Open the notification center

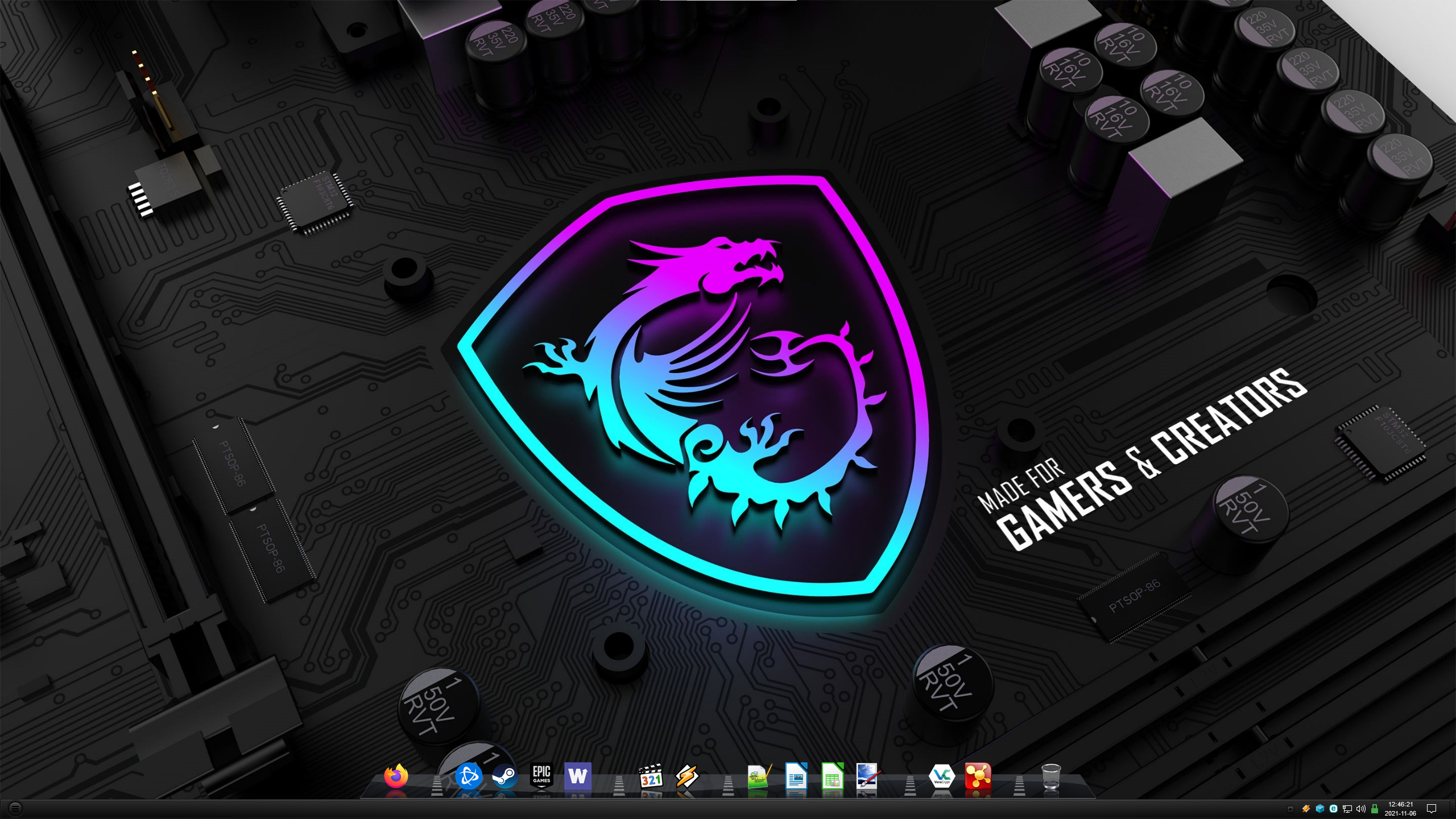pyautogui.click(x=1432, y=809)
